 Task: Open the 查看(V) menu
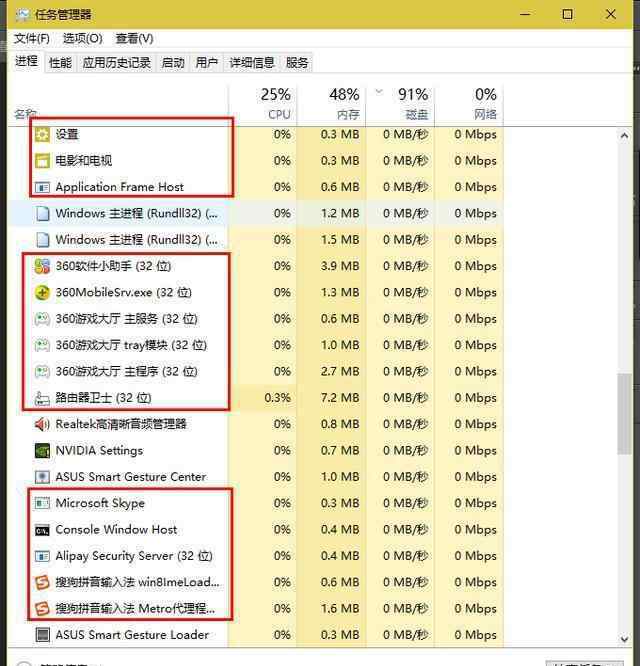pos(134,39)
